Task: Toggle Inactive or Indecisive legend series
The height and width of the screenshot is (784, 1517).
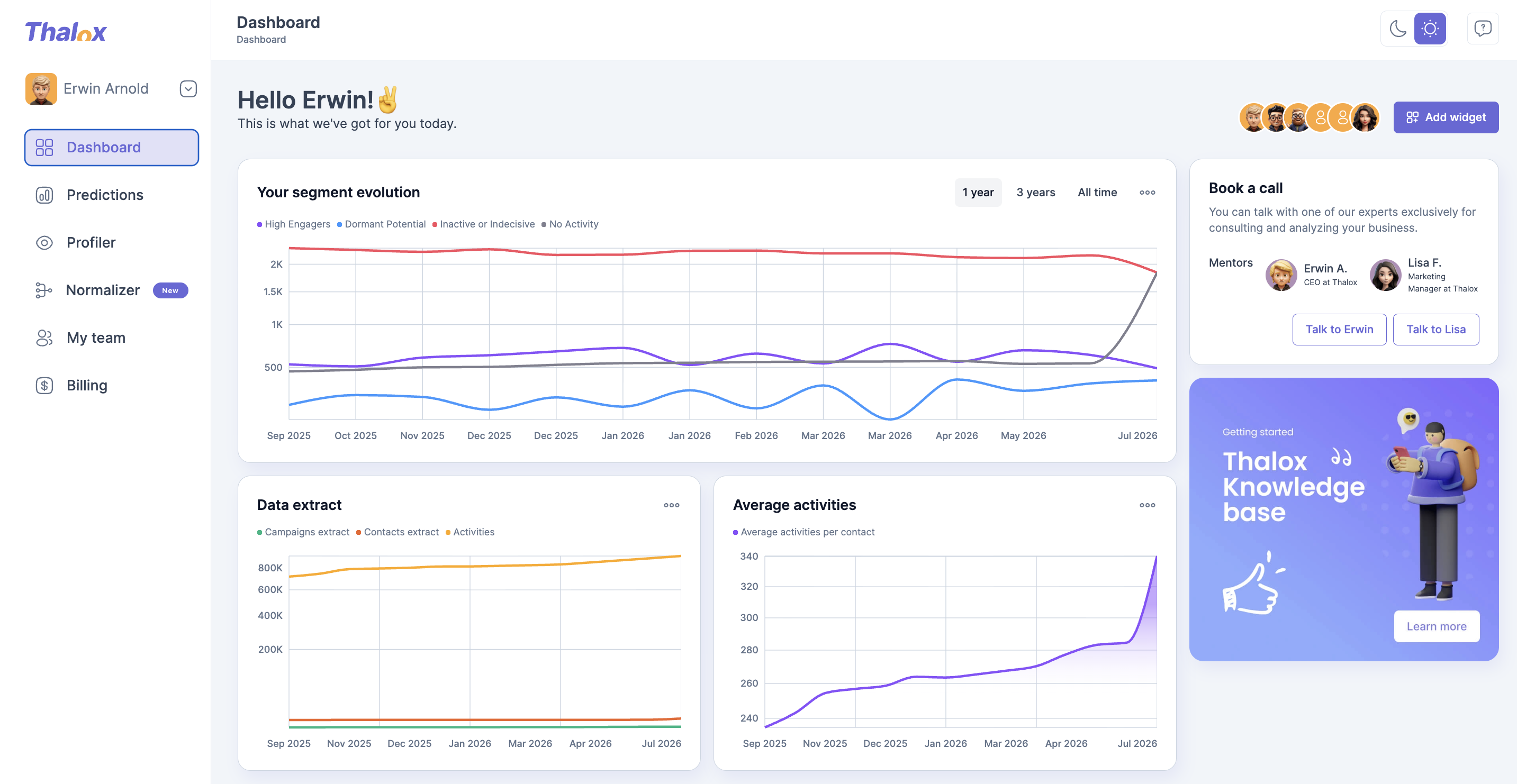Action: pyautogui.click(x=483, y=224)
